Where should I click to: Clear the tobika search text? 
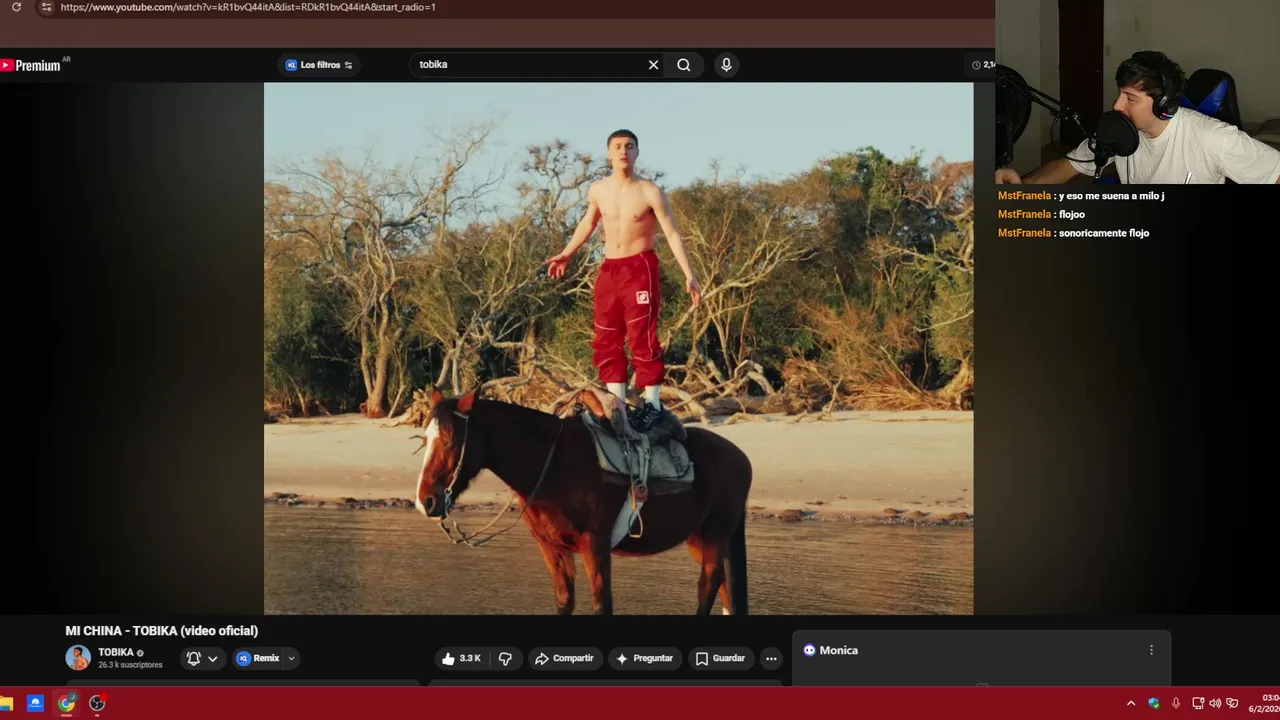coord(653,65)
